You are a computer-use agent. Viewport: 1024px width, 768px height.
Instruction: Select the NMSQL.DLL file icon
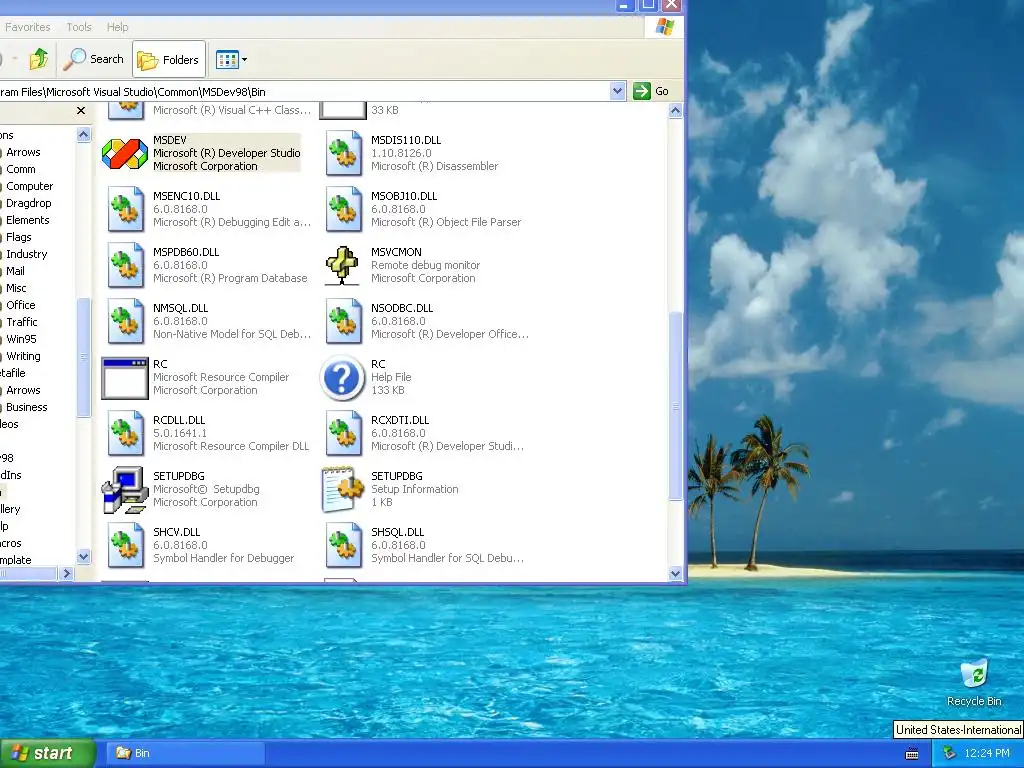pos(125,322)
